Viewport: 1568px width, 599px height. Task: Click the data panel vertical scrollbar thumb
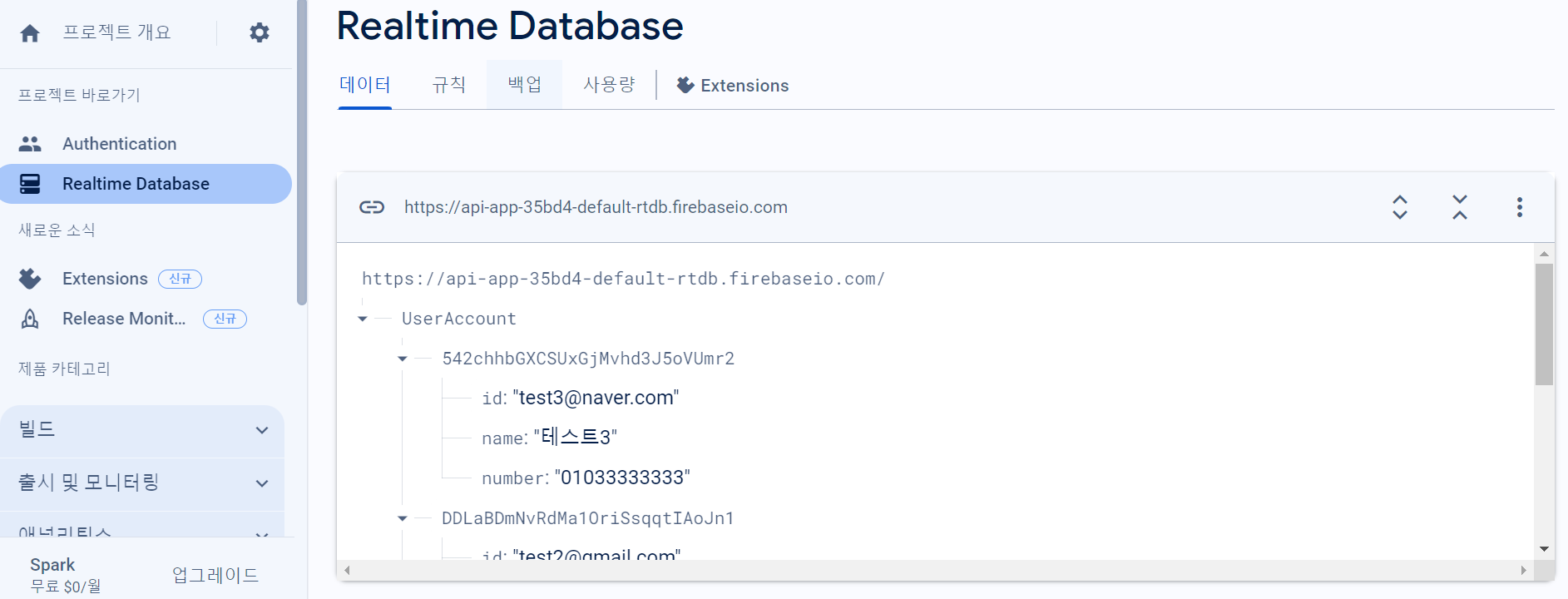(x=1545, y=324)
